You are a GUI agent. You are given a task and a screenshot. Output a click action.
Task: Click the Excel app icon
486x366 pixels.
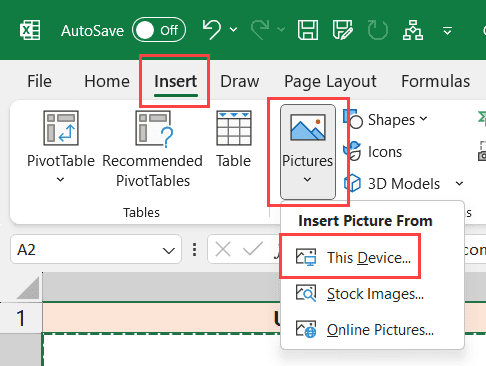coord(30,30)
